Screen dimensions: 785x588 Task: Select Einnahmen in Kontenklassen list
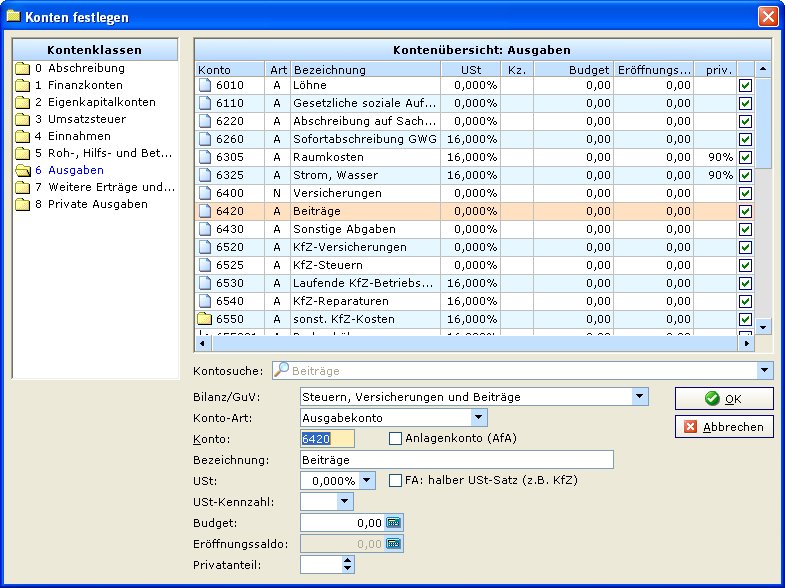click(x=79, y=137)
